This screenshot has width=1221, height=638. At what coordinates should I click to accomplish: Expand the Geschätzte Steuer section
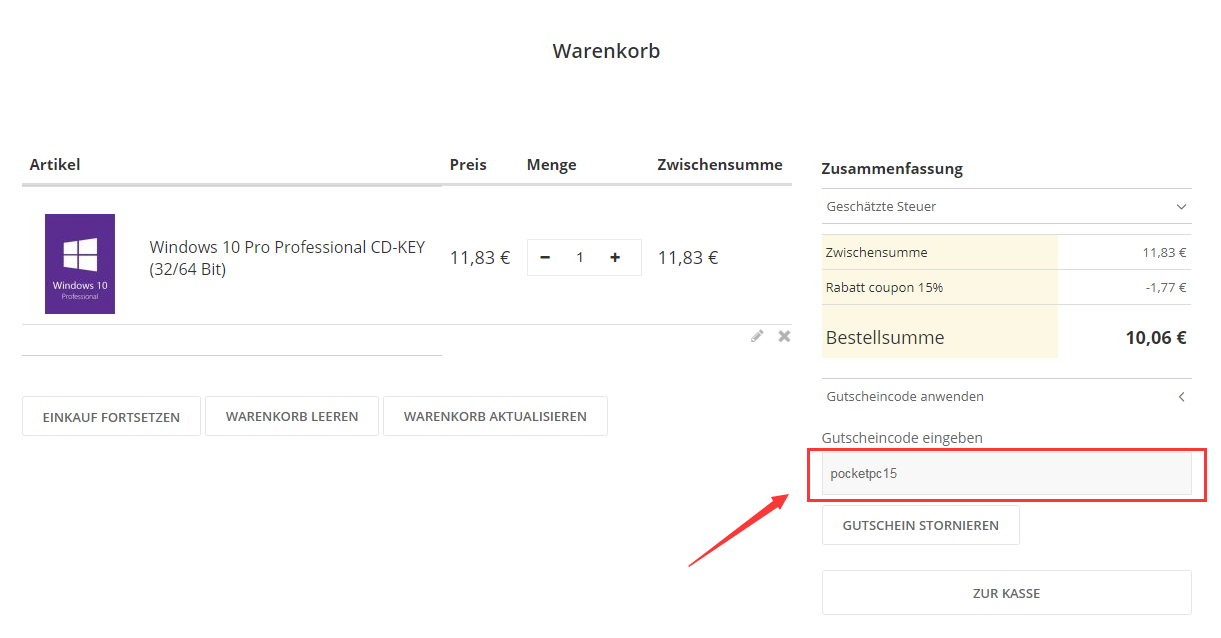pos(1006,207)
